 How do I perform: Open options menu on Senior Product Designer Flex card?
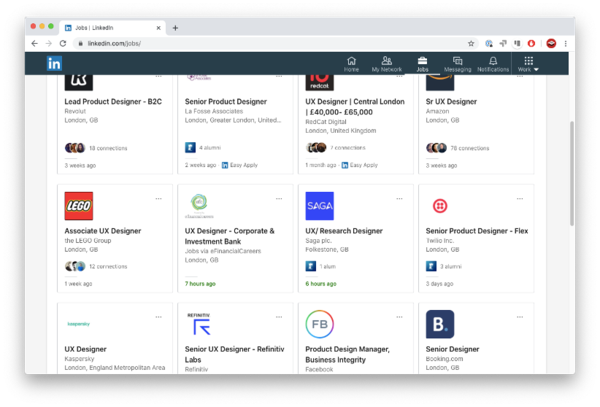pos(520,199)
